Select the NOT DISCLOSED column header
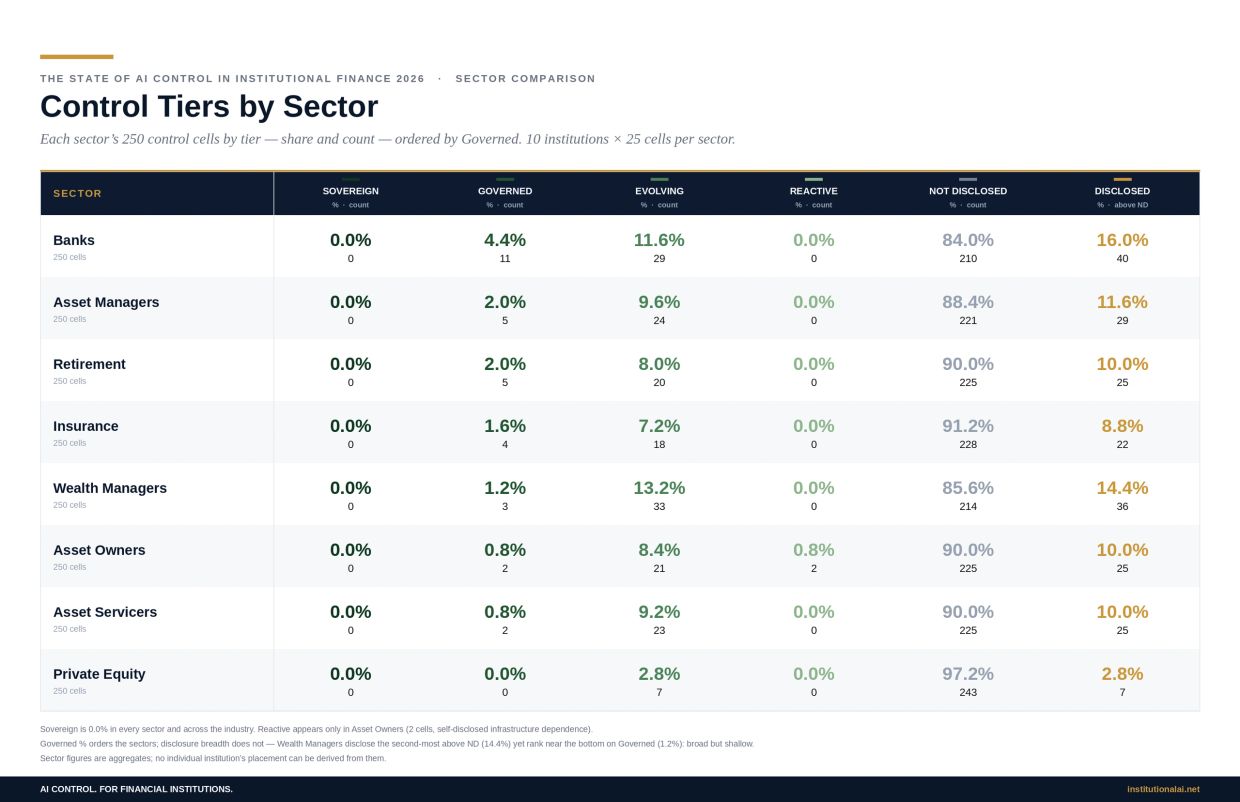 pyautogui.click(x=968, y=191)
